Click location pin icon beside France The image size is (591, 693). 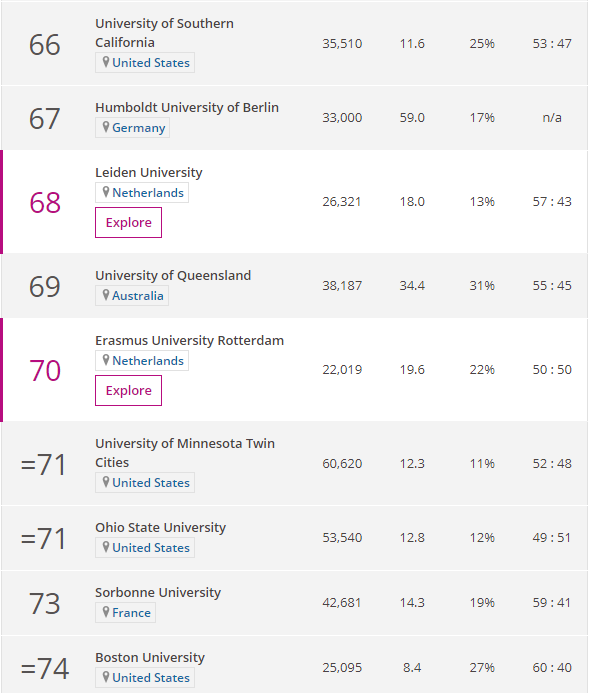coord(106,612)
